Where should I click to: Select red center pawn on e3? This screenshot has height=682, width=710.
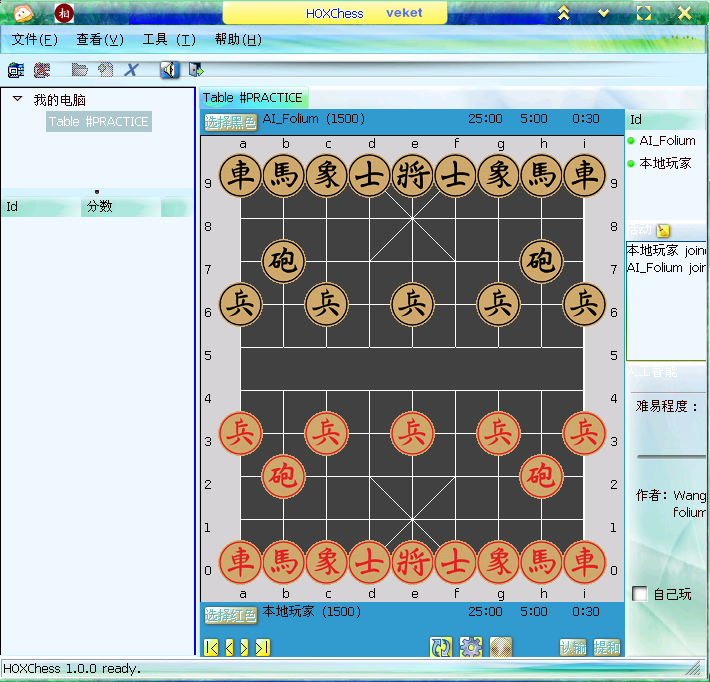click(413, 433)
